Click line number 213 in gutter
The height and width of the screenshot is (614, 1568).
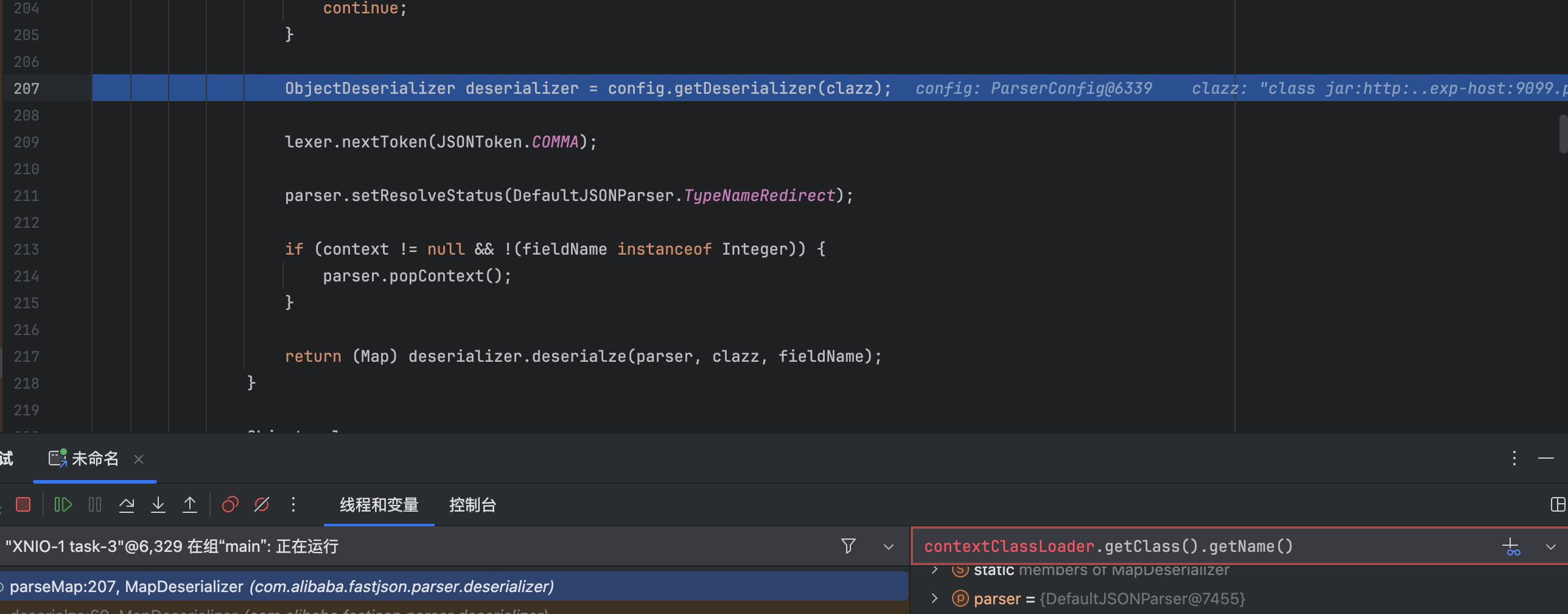click(x=27, y=249)
